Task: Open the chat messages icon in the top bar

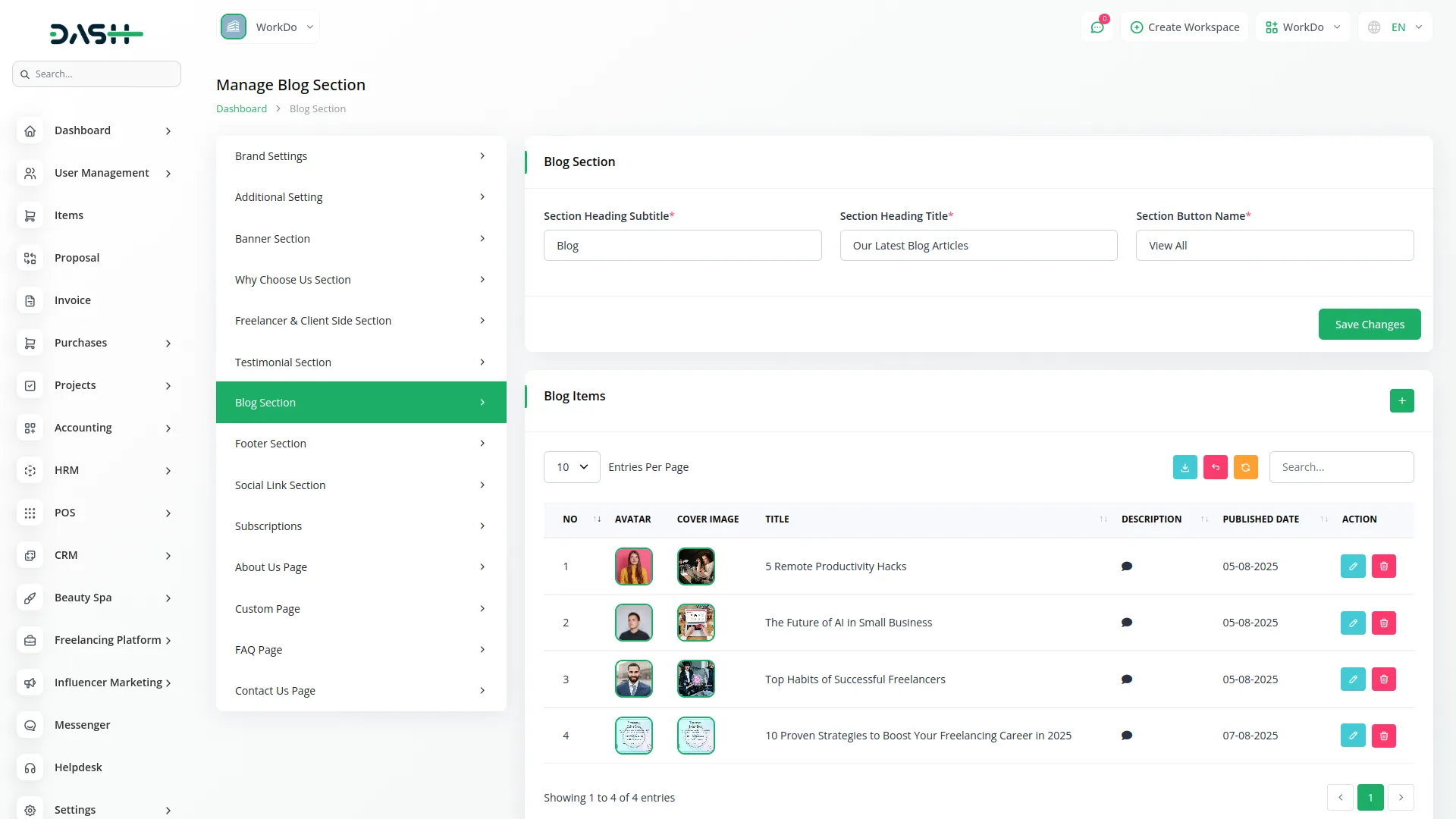Action: (x=1097, y=27)
